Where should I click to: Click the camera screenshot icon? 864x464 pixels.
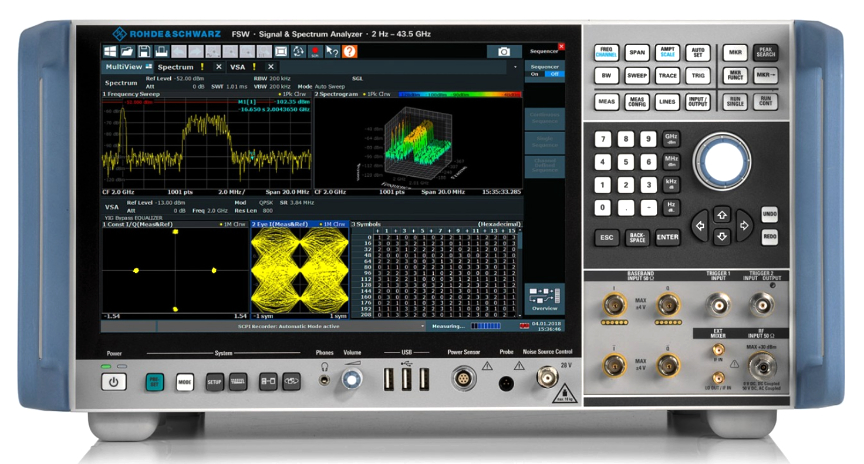(505, 51)
